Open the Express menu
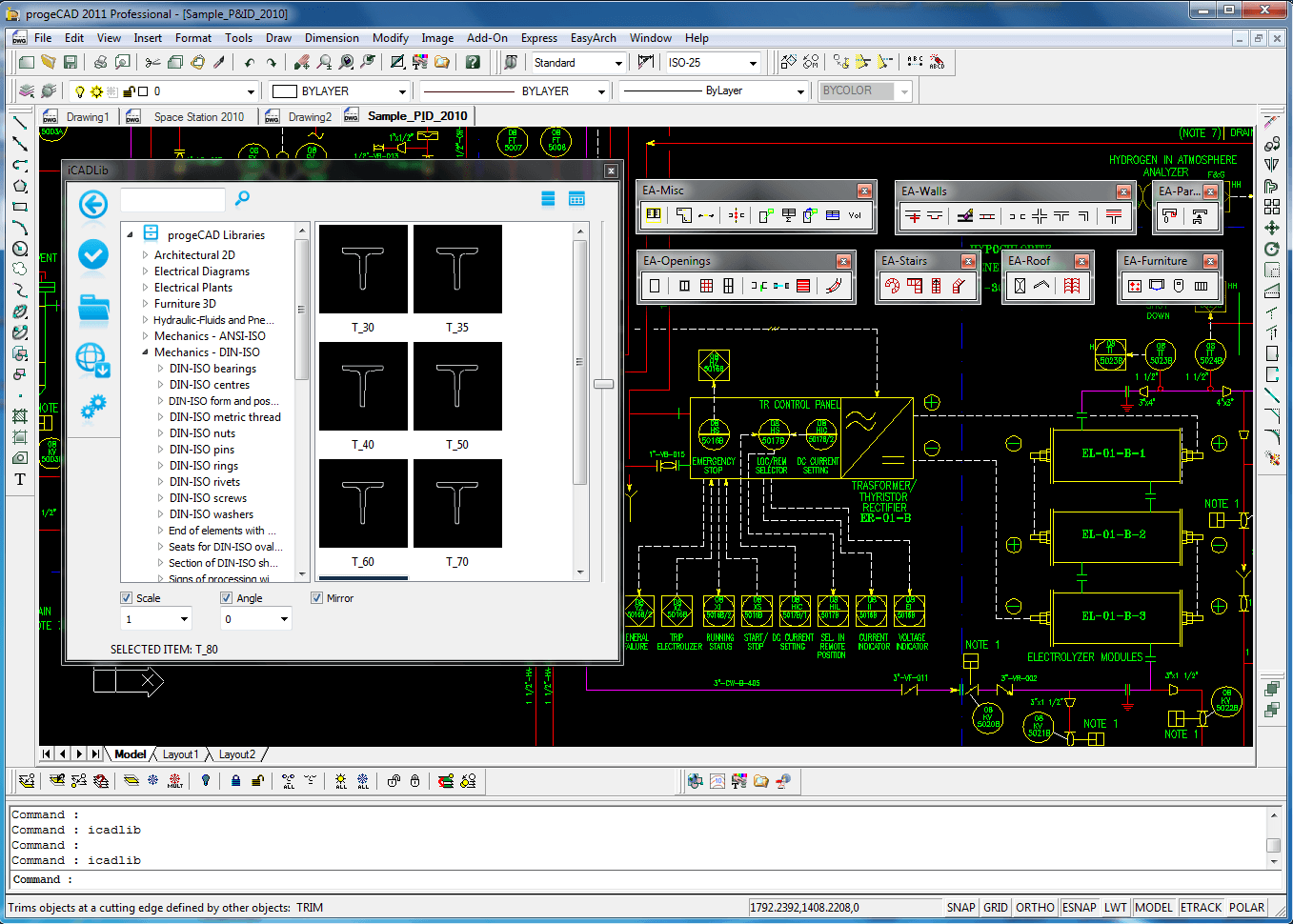 (x=539, y=38)
